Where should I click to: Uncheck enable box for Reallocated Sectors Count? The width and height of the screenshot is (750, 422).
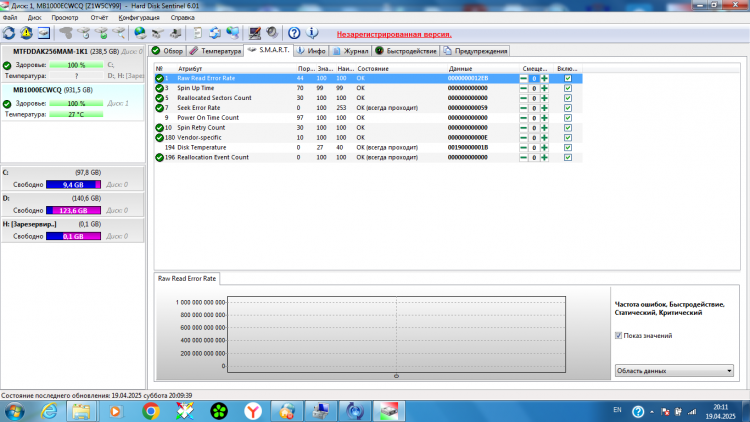coord(568,98)
